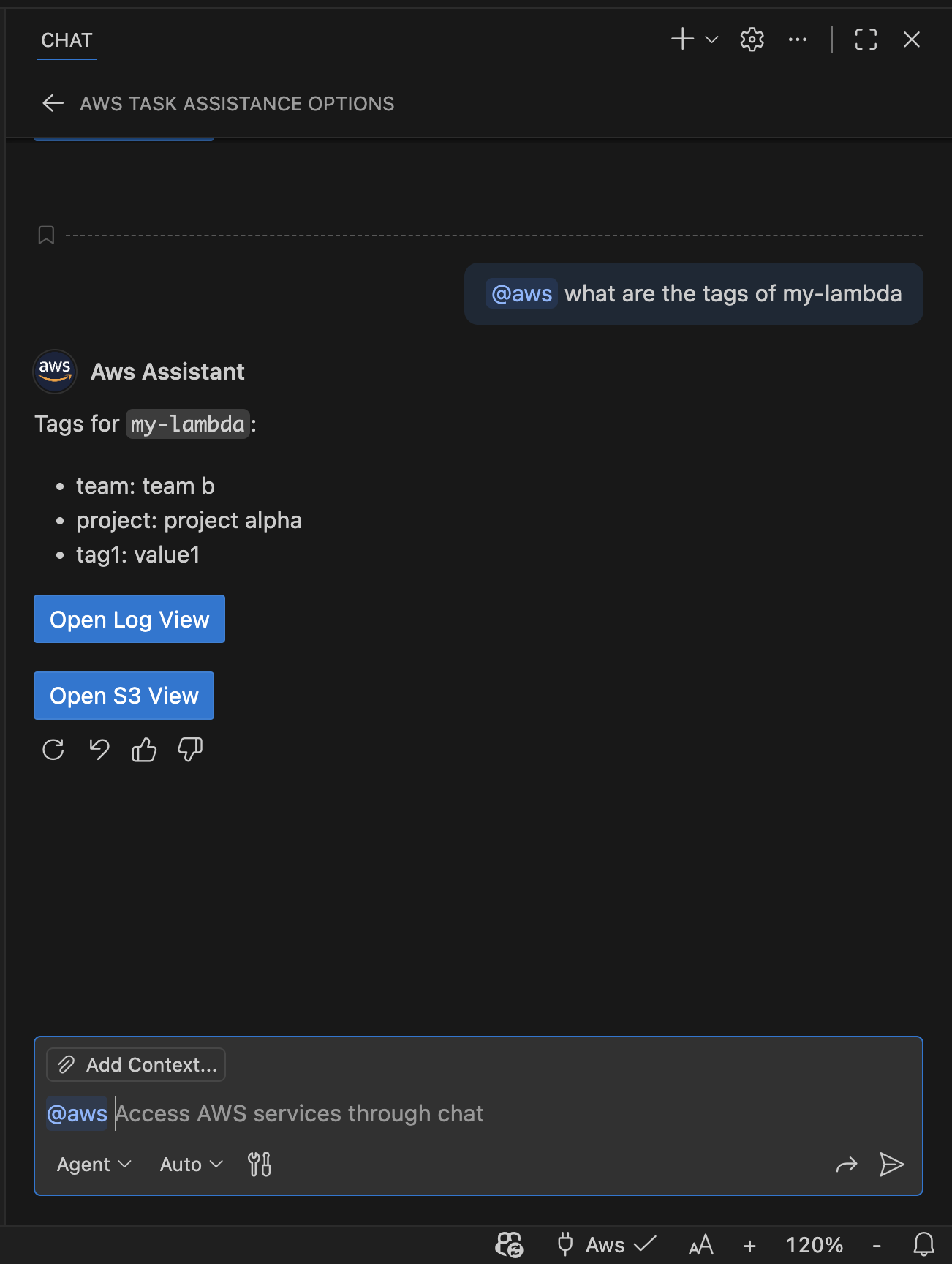Select the user message about my-lambda tags

point(693,293)
